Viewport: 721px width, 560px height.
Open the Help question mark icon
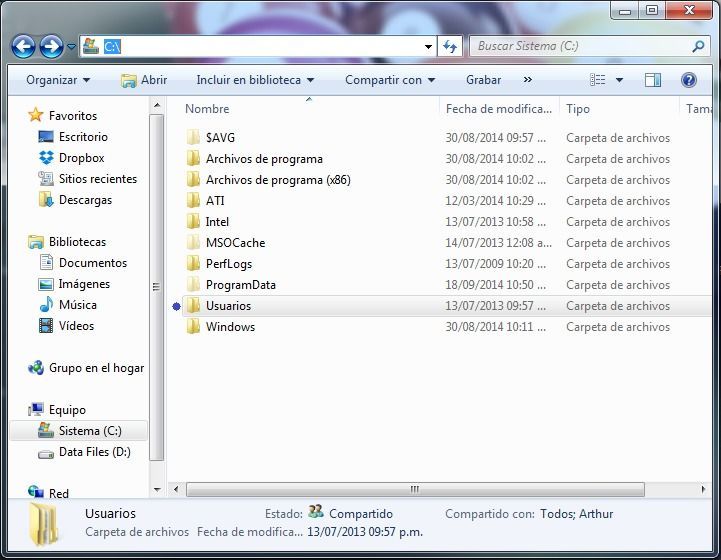[688, 80]
